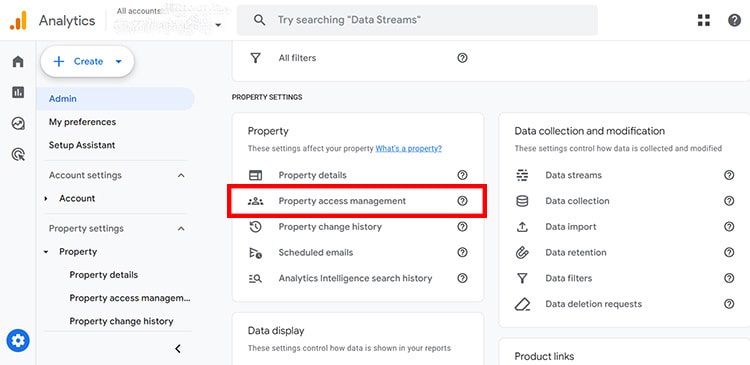Open the Home icon in left rail
Image resolution: width=750 pixels, height=365 pixels.
point(18,62)
